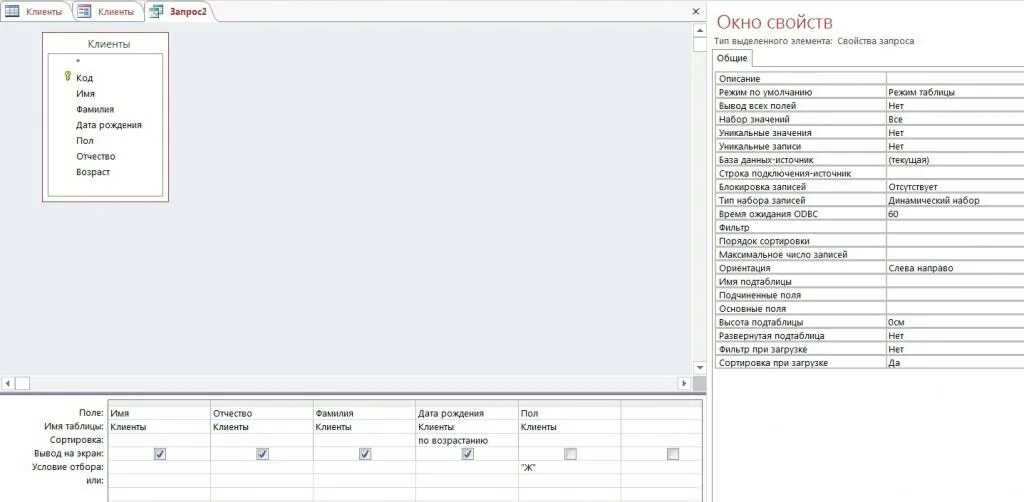Click the Фильтр property value field
Image resolution: width=1024 pixels, height=502 pixels.
point(955,227)
